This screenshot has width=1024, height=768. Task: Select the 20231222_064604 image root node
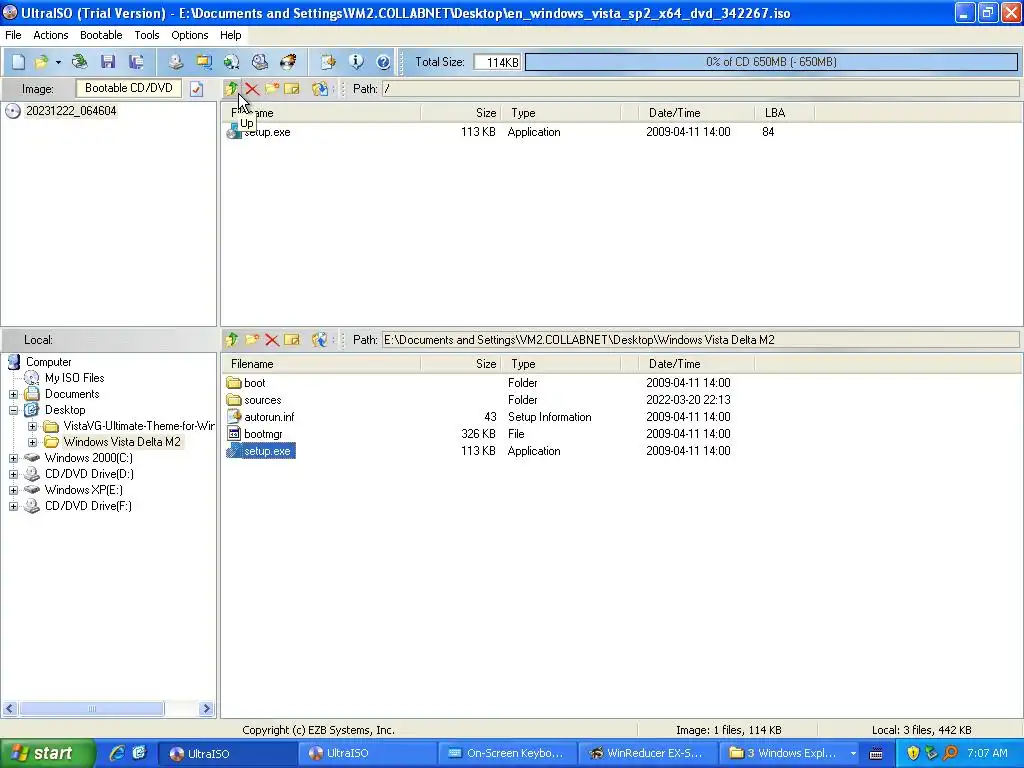[71, 111]
